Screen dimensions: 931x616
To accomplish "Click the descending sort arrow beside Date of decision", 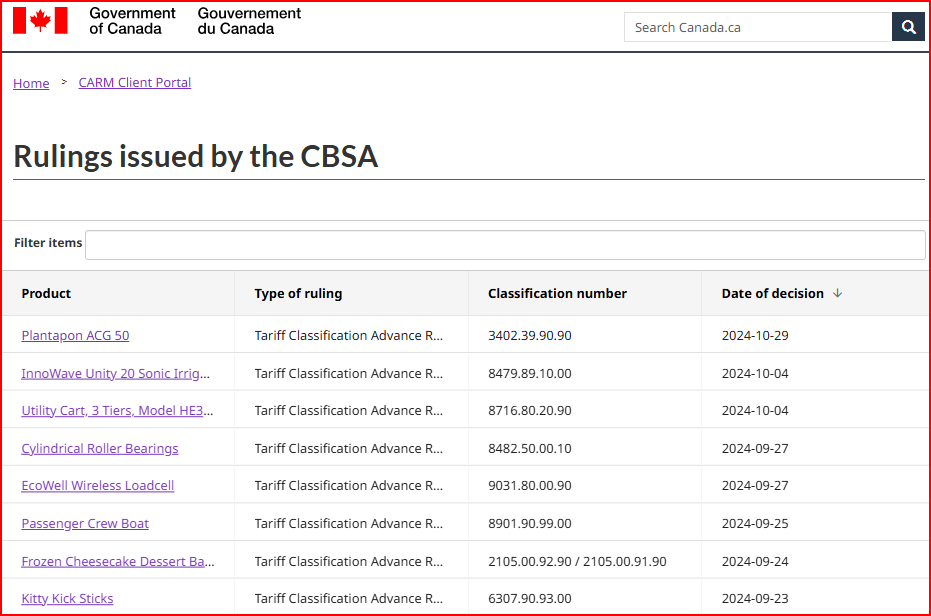I will (837, 293).
